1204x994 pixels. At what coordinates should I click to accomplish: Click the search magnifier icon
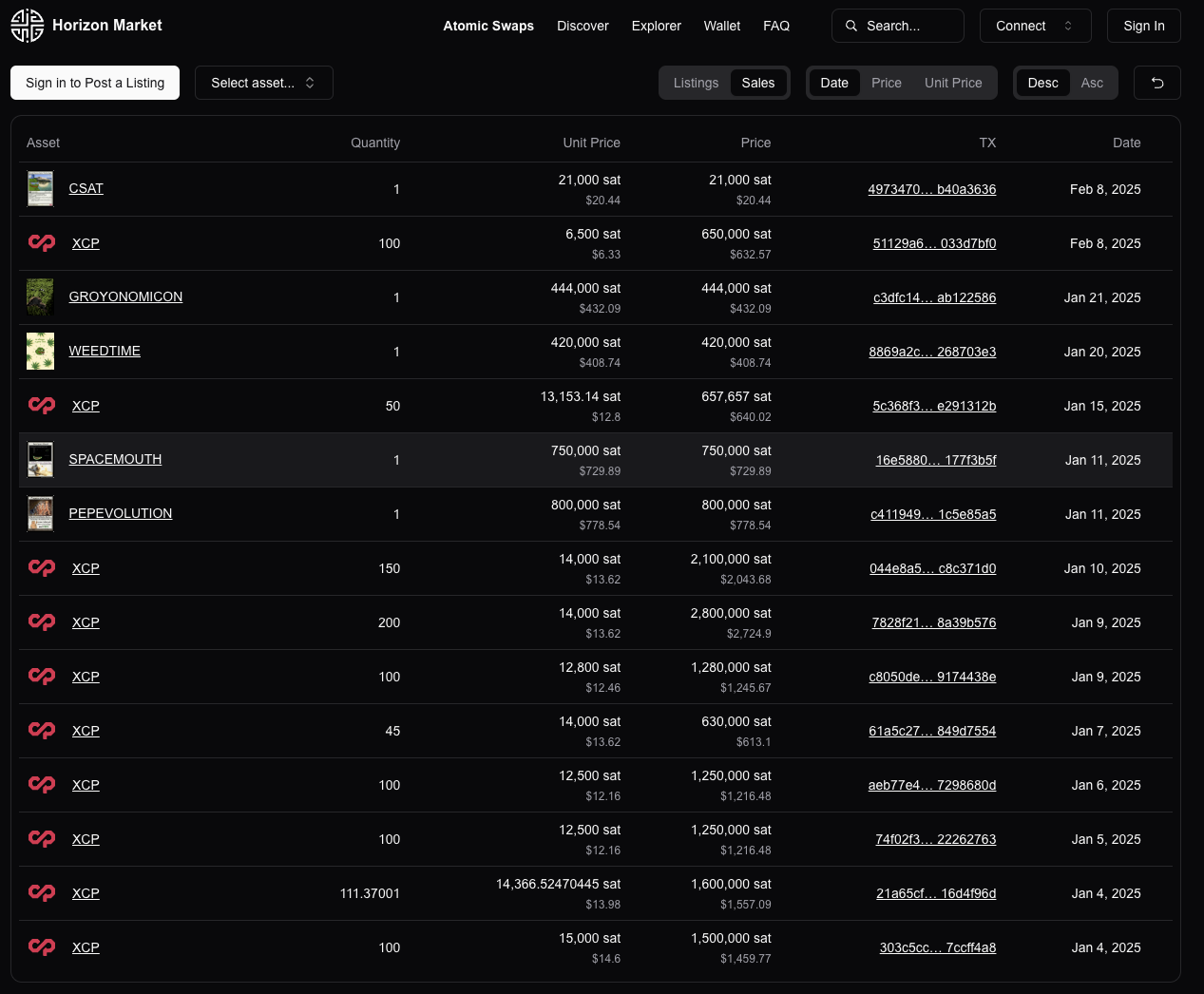851,26
